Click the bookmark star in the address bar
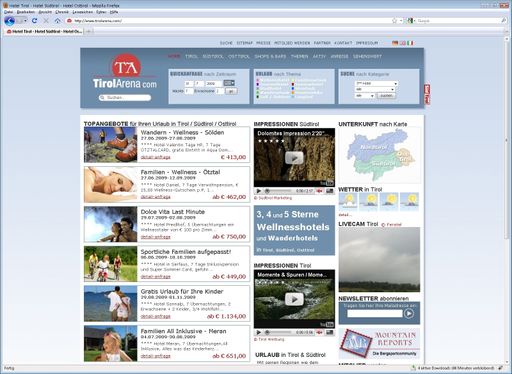 coord(394,21)
